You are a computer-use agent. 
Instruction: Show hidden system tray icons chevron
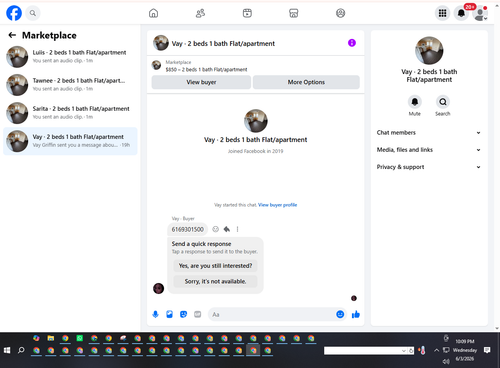pos(436,350)
